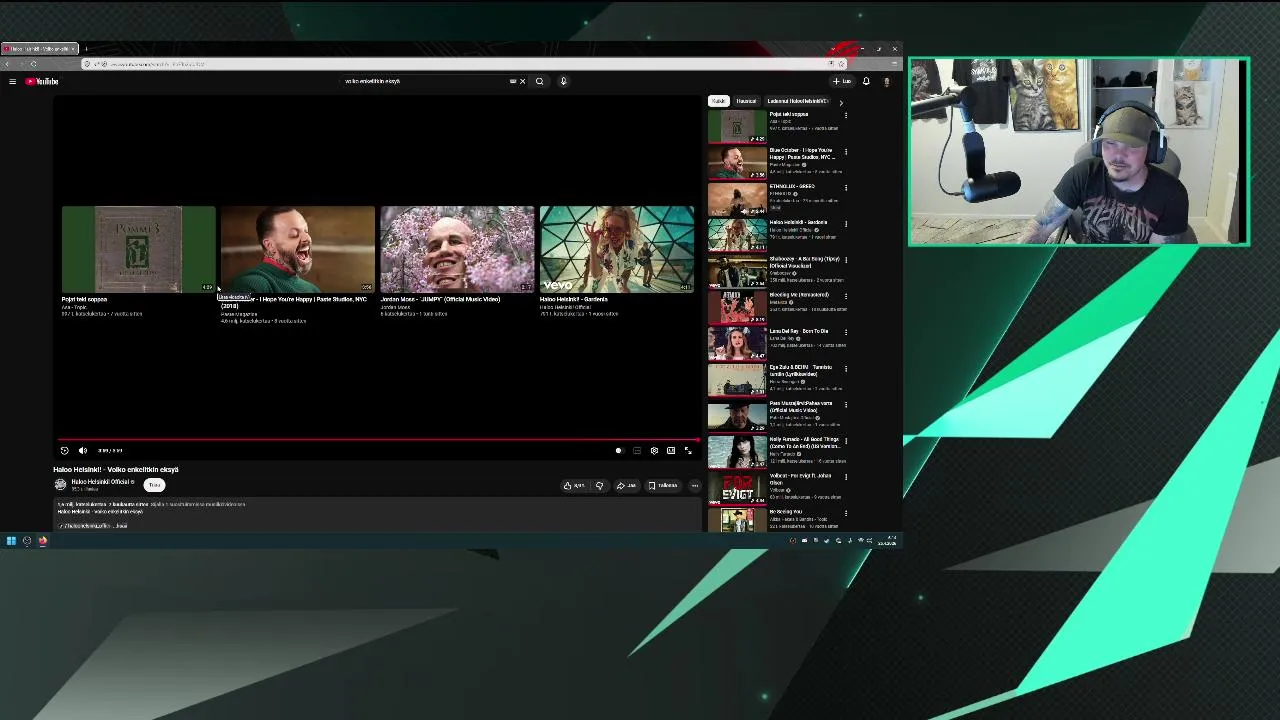Screen dimensions: 1280x720
Task: Bookmark this page with the star icon
Action: point(841,64)
